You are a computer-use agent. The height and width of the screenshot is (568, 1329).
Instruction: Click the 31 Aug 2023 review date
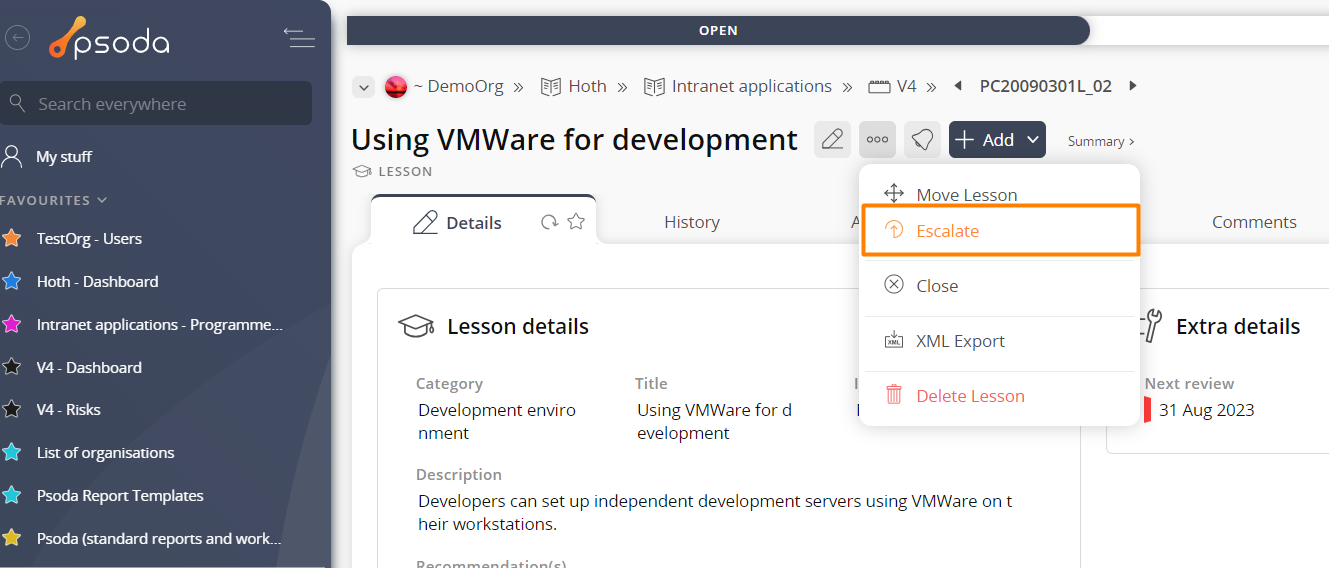tap(1206, 410)
